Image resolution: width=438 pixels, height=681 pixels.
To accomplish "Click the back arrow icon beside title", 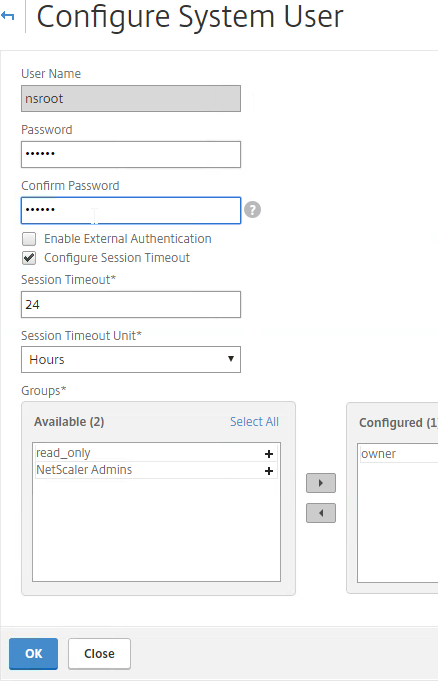I will [7, 17].
